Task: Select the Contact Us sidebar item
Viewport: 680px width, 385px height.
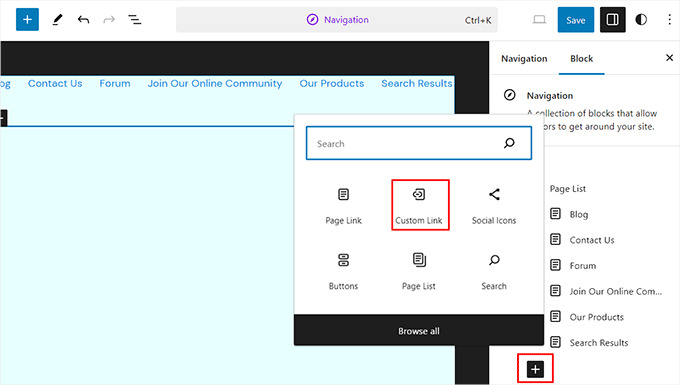Action: tap(592, 240)
